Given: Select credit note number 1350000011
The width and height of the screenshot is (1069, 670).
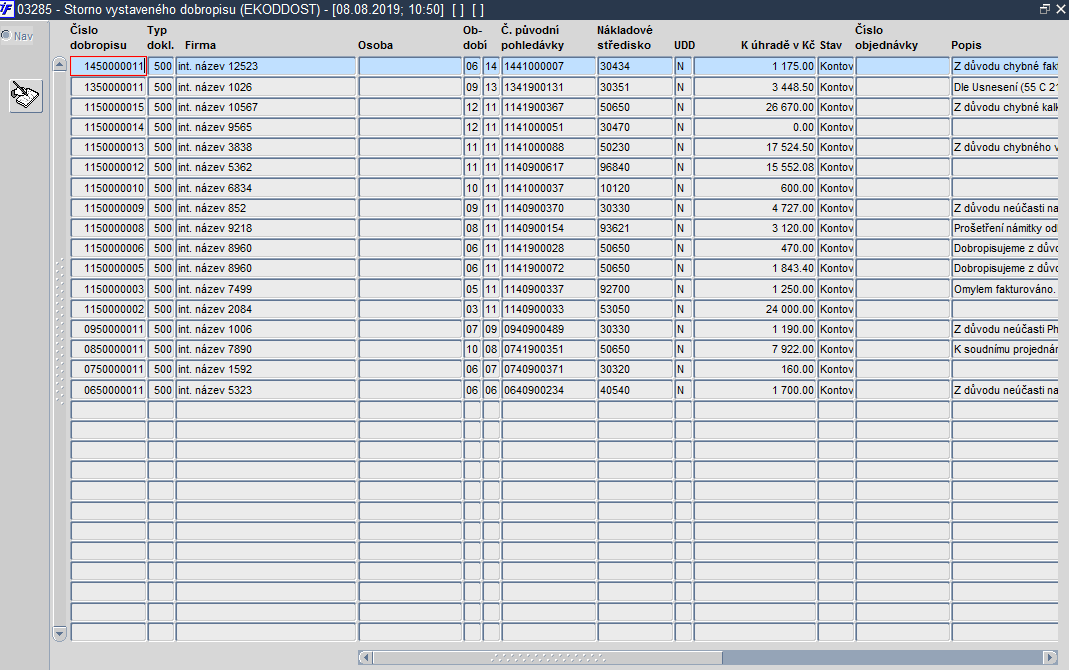Looking at the screenshot, I should point(108,87).
